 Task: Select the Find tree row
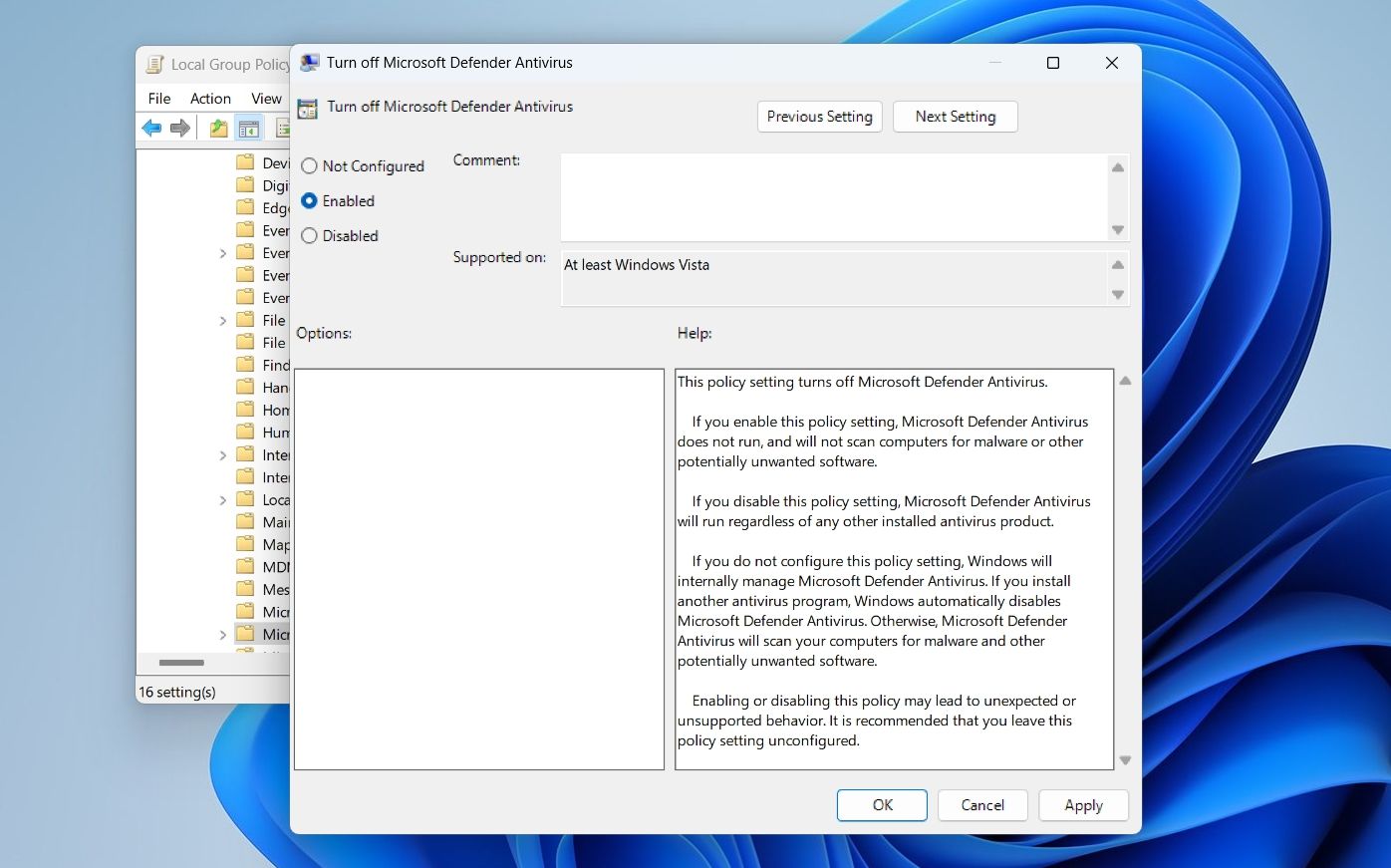pos(262,365)
